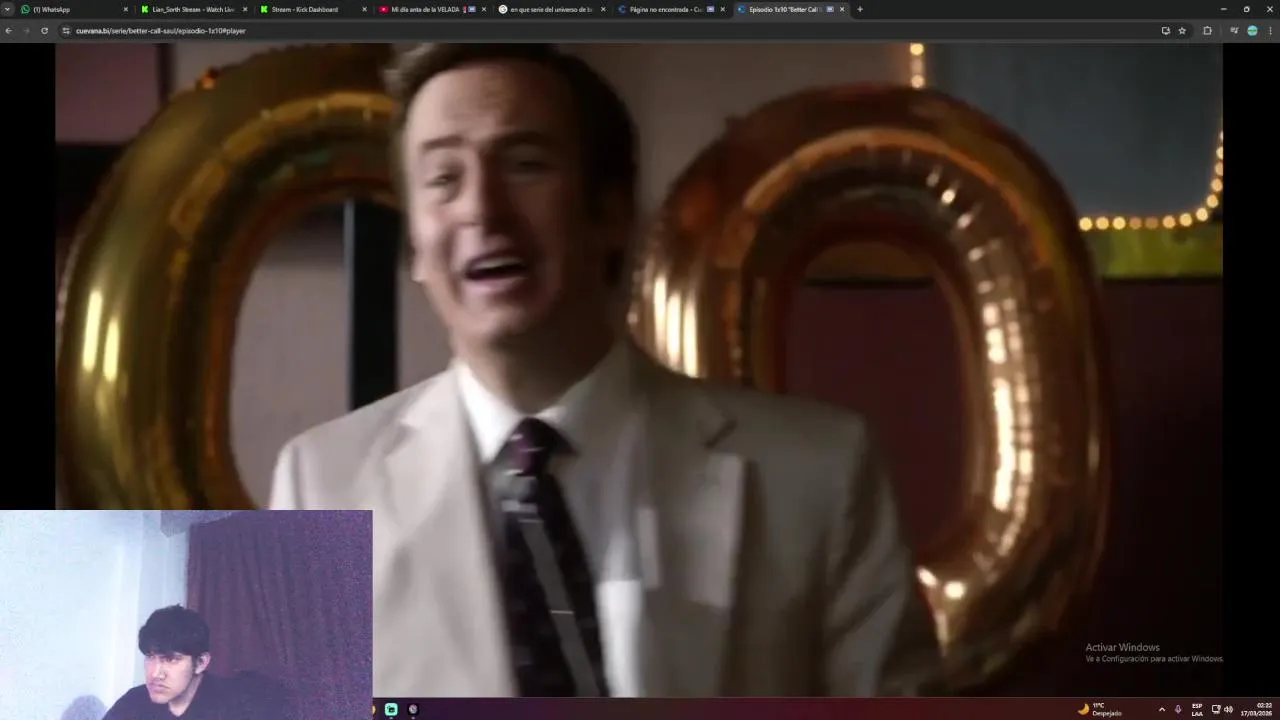
Task: Switch to 'en que serie del universo' tab
Action: tap(551, 9)
